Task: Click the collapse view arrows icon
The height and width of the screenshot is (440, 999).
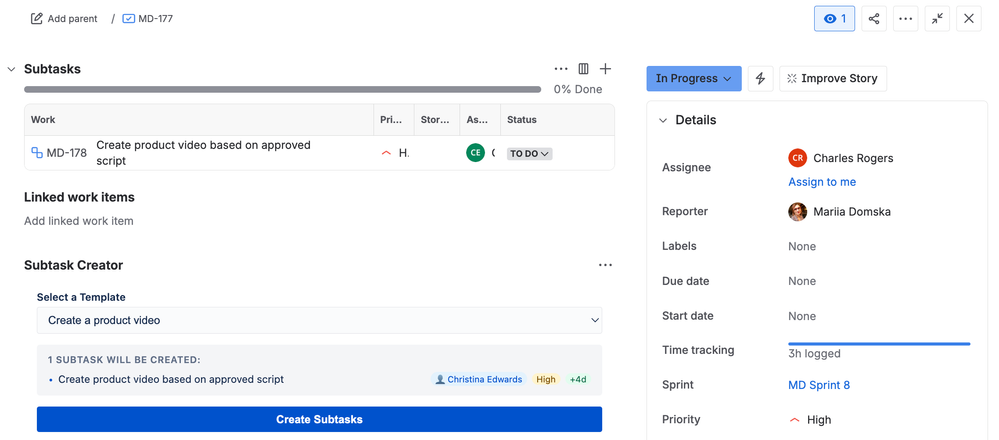Action: click(x=937, y=18)
